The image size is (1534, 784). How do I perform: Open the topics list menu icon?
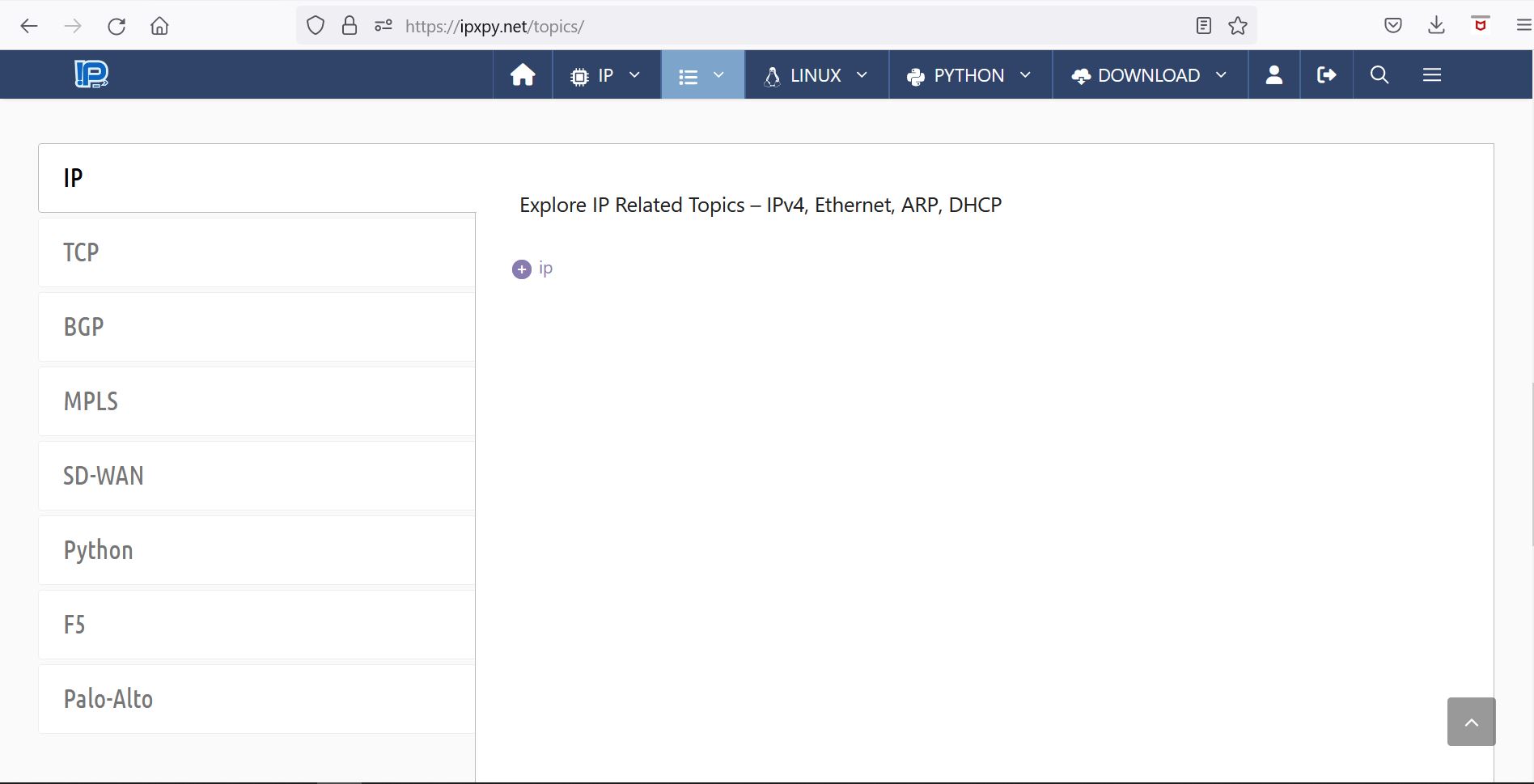tap(688, 76)
